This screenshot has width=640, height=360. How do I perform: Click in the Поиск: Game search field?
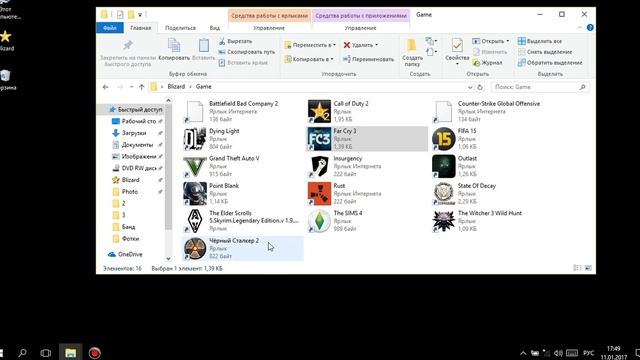(x=540, y=87)
